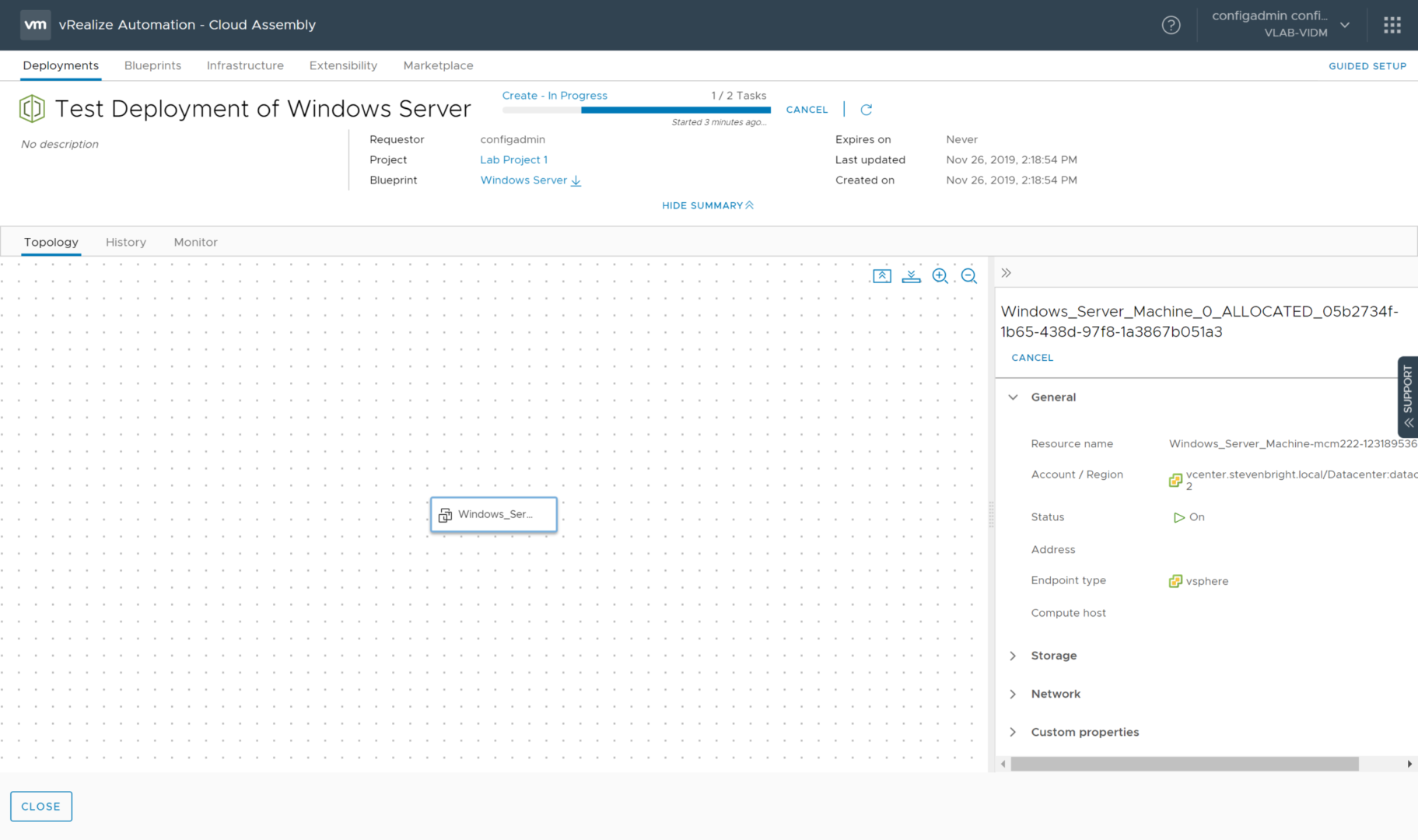Collapse the details panel with double-arrow icon
1418x840 pixels.
[1006, 273]
